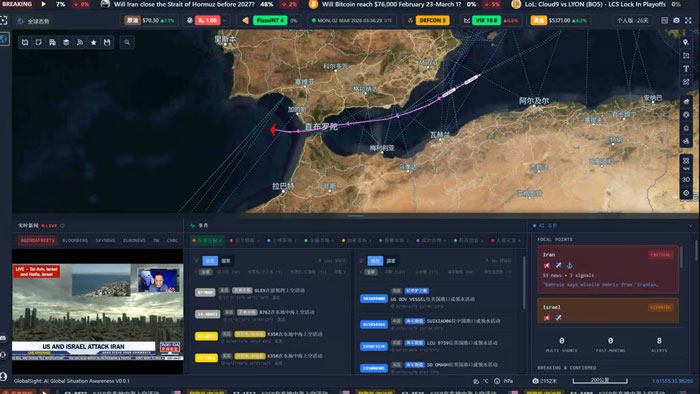
Task: Collapse the right panel with the chevron
Action: pos(690,226)
